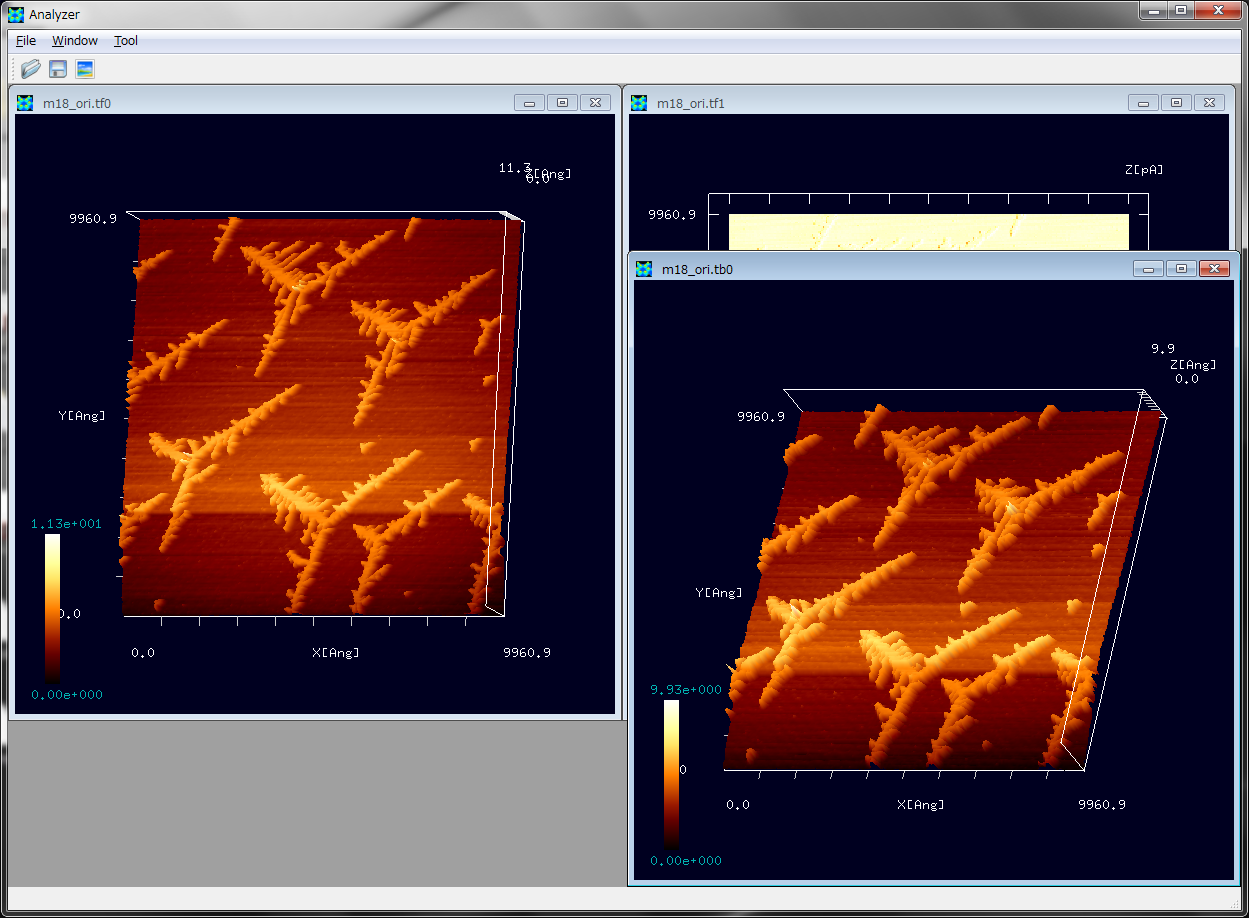Minimize the m18_ori.tf1 window
1249x918 pixels.
pos(1143,102)
